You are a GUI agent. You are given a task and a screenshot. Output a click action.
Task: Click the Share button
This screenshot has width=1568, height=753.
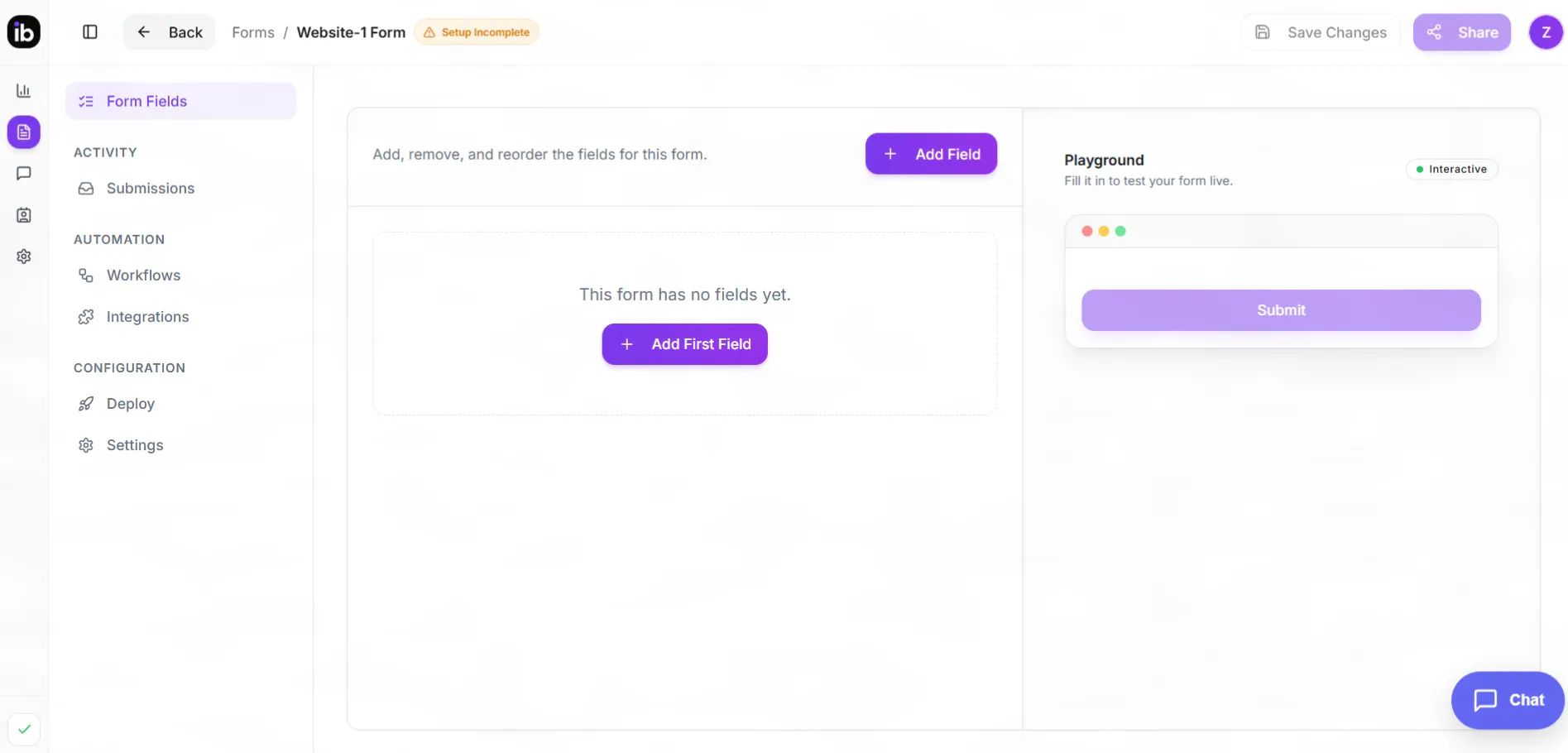pos(1462,32)
